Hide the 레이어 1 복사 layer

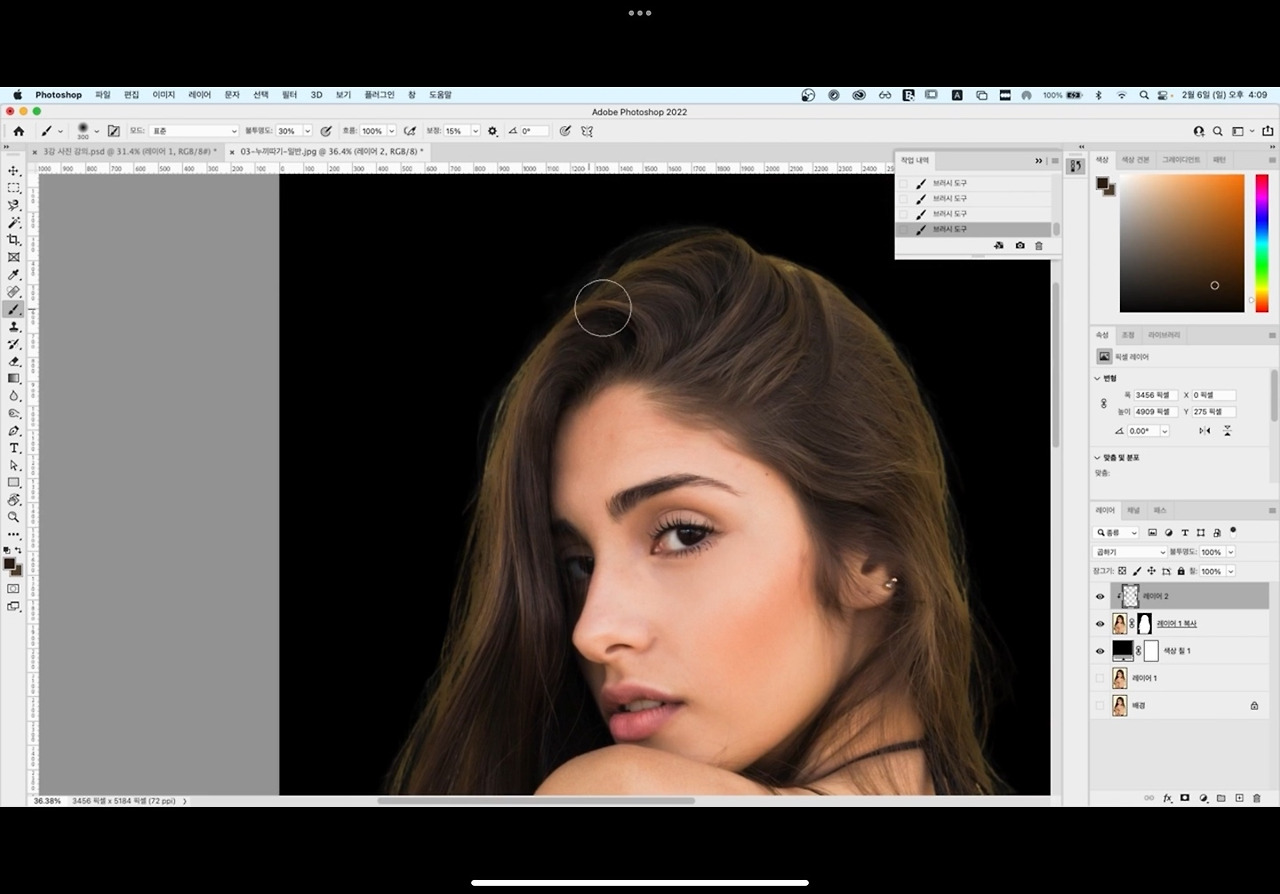tap(1100, 624)
